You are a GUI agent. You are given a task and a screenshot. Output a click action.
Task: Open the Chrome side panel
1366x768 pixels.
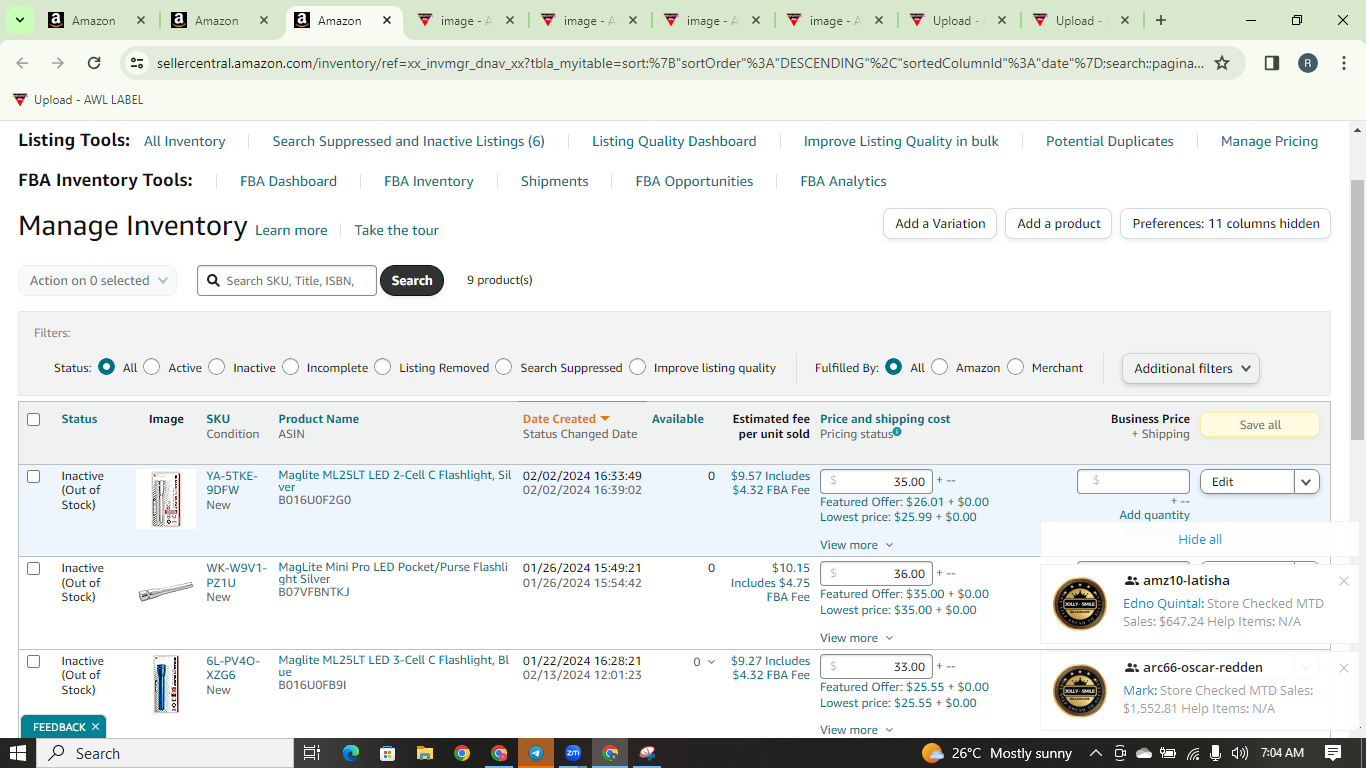[1272, 63]
